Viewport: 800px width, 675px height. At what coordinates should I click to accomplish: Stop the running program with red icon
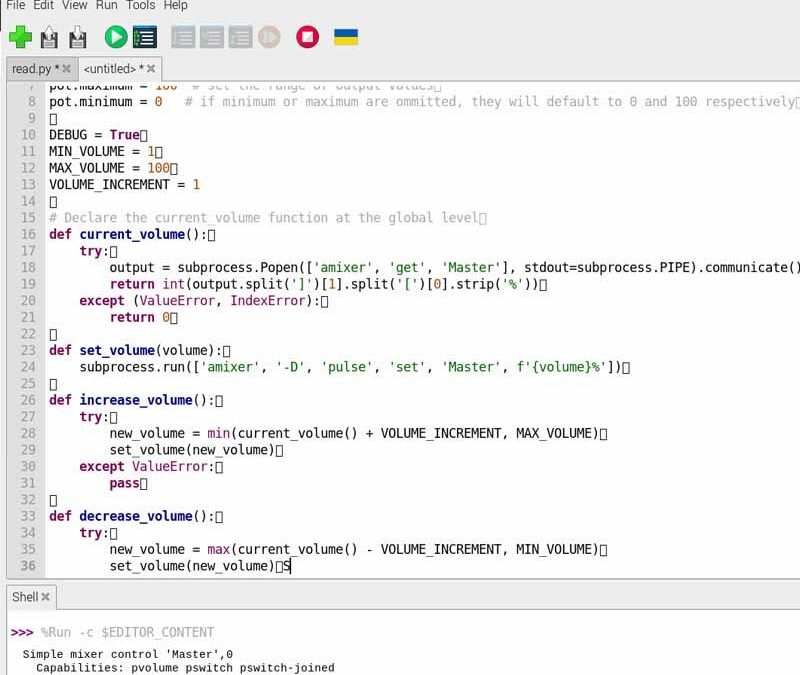307,37
